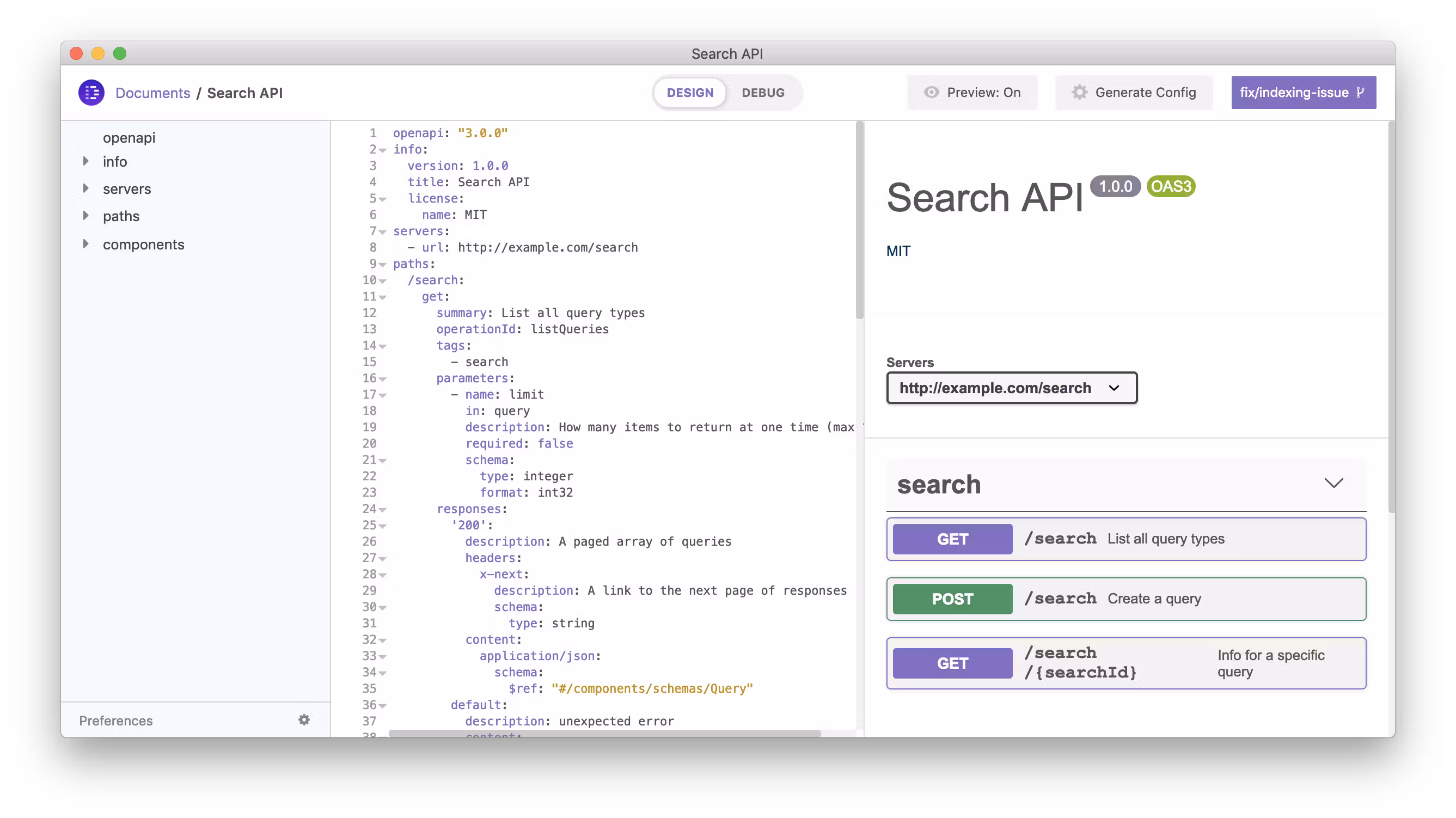This screenshot has height=818, width=1456.
Task: Switch to the DEBUG mode
Action: [762, 93]
